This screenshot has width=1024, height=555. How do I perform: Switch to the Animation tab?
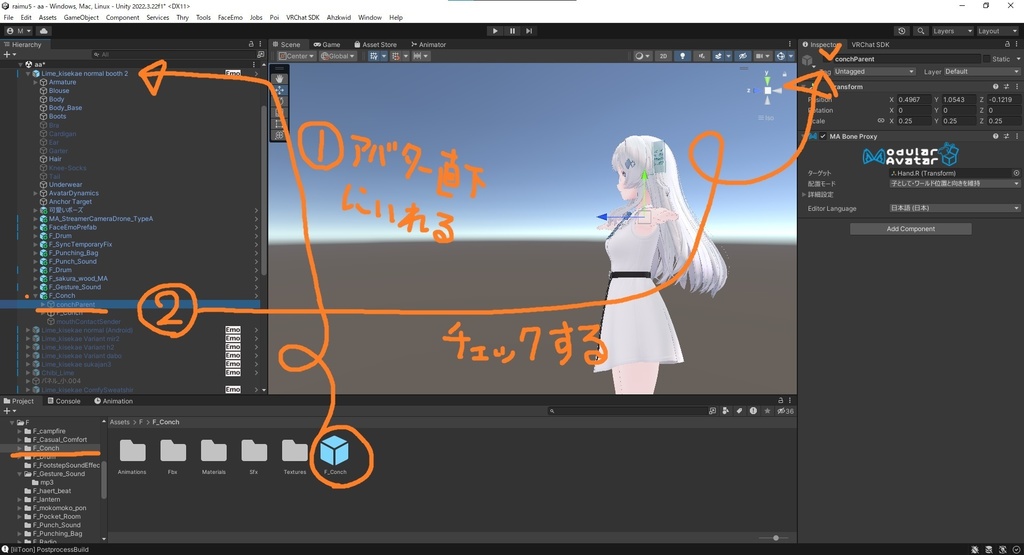coord(113,401)
